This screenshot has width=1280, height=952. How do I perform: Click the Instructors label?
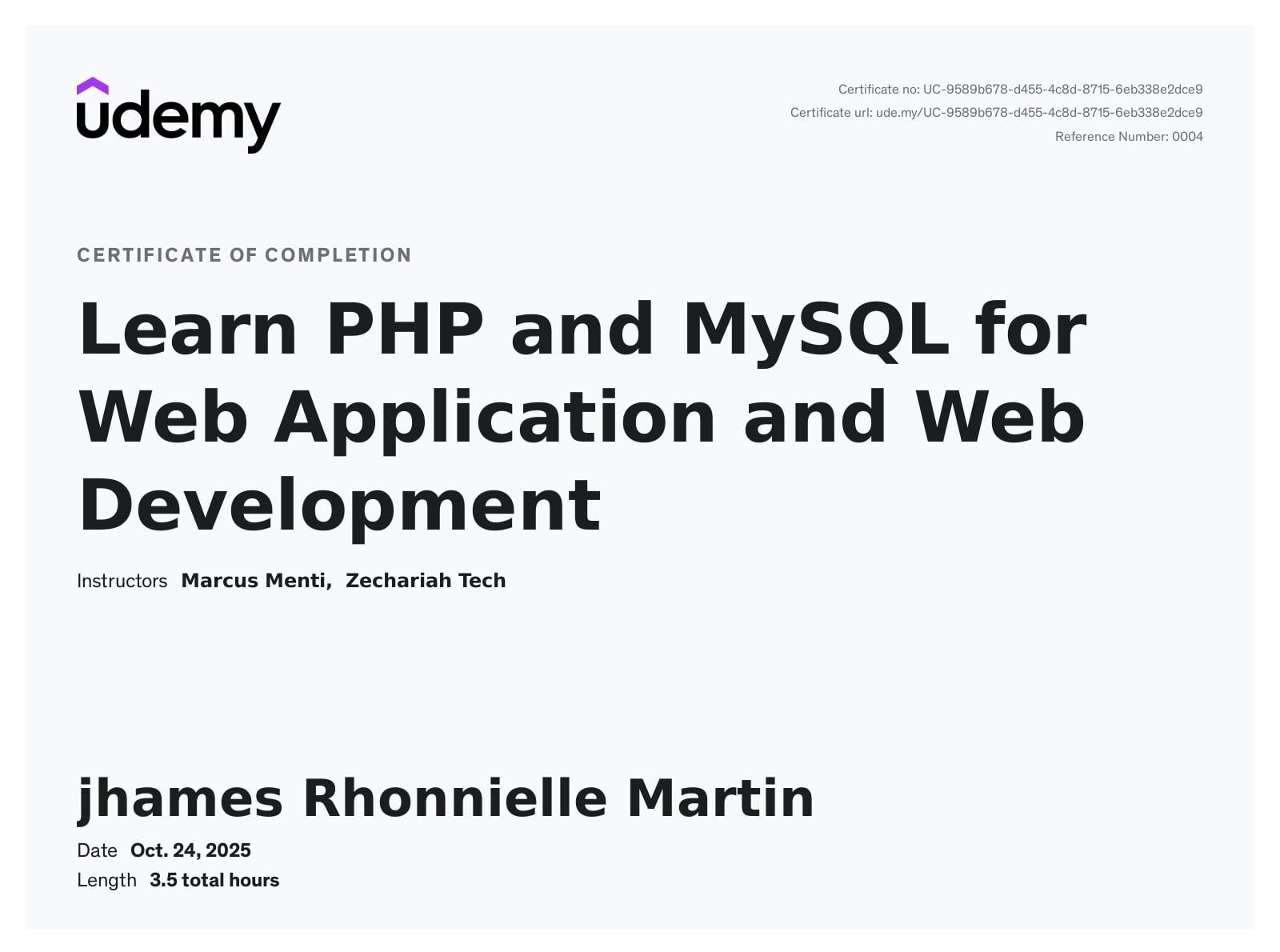122,581
